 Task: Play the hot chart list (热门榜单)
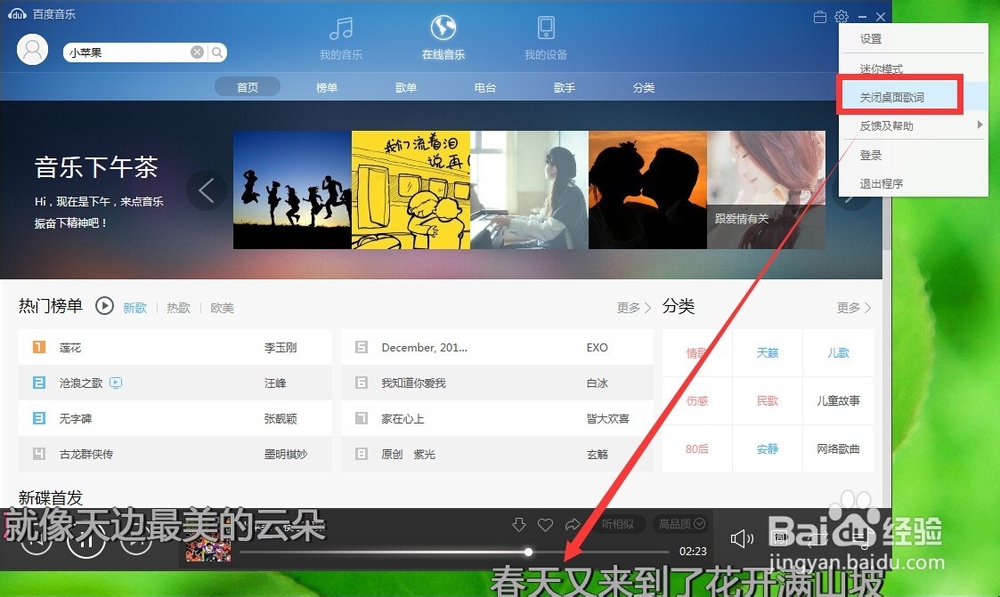[x=105, y=306]
